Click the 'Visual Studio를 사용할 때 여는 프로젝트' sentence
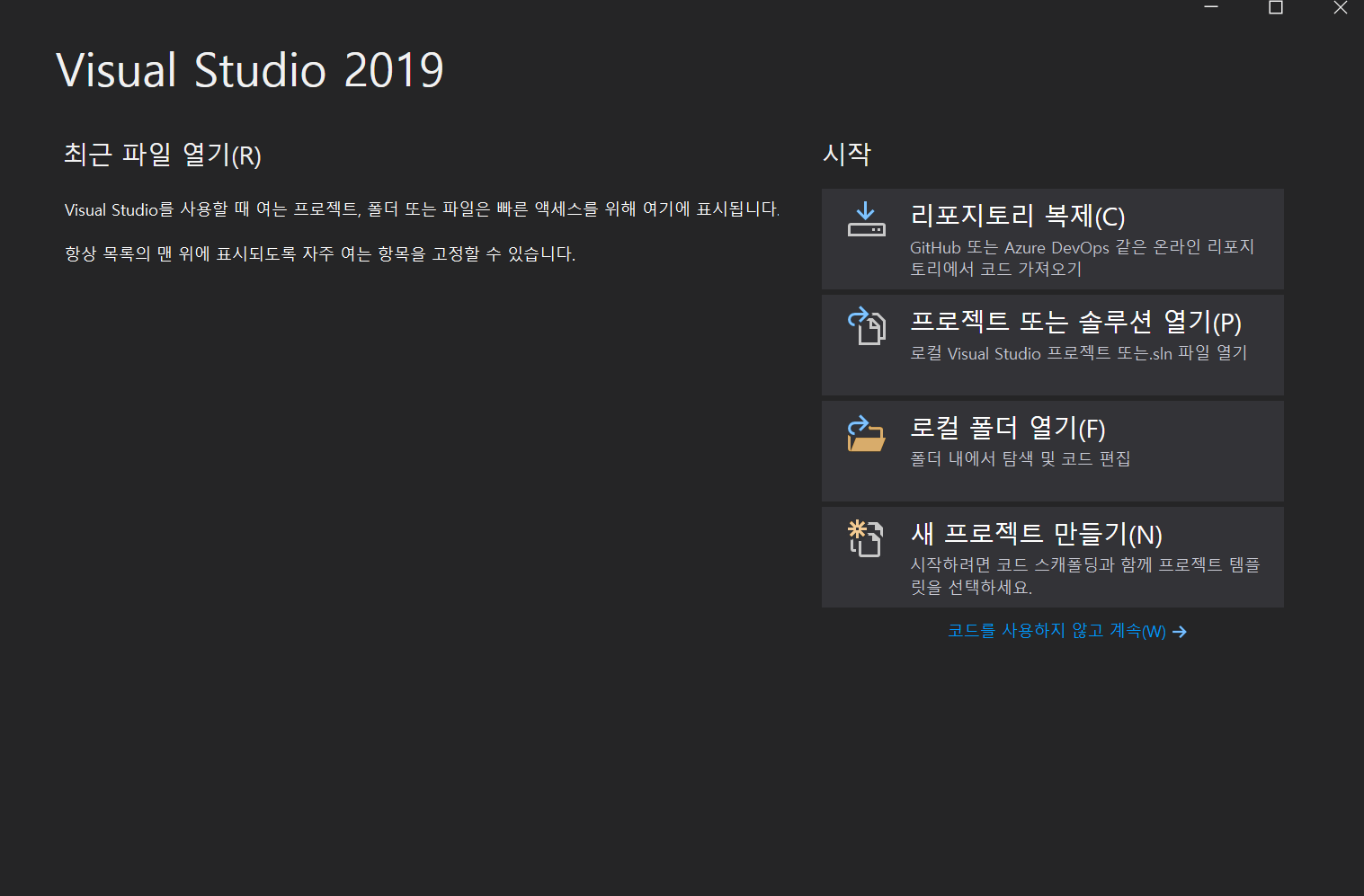The width and height of the screenshot is (1364, 896). point(422,209)
